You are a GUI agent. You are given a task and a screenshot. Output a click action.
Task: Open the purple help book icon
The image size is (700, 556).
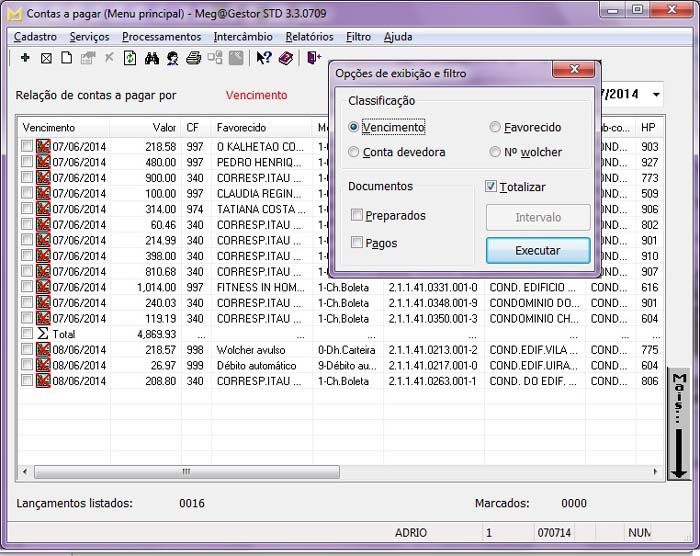tap(285, 58)
